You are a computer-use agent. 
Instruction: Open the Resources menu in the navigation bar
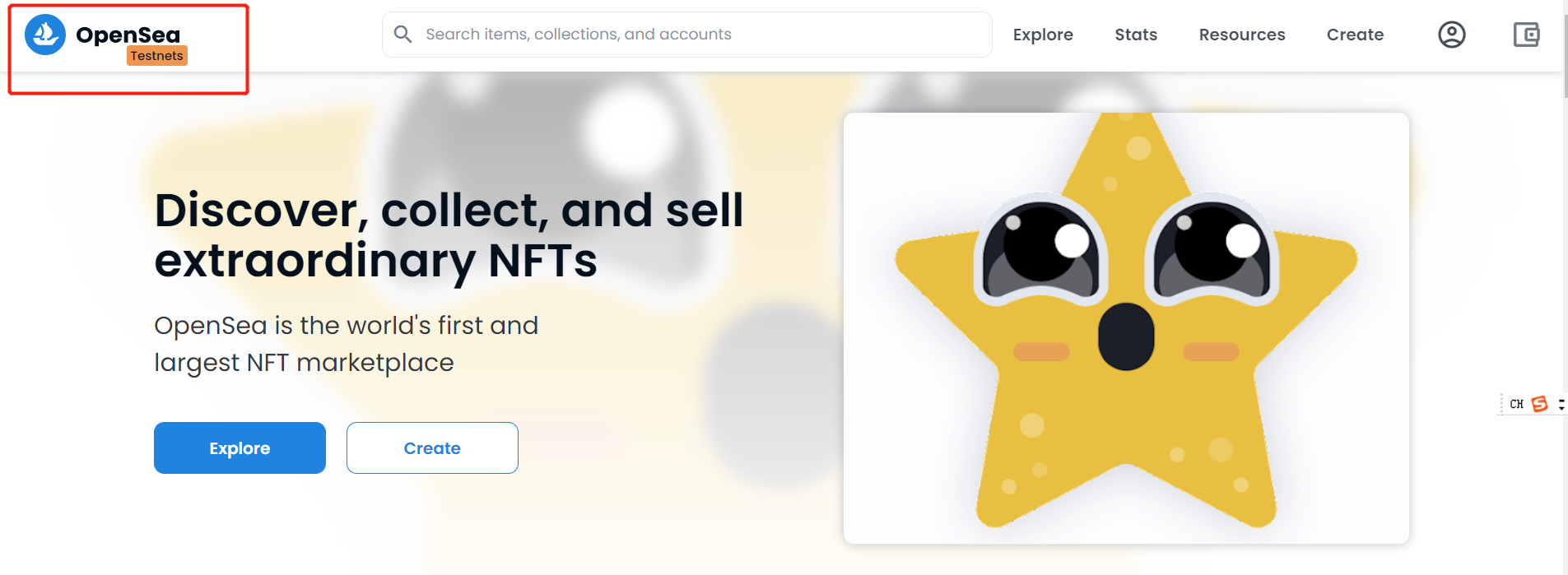(1241, 35)
